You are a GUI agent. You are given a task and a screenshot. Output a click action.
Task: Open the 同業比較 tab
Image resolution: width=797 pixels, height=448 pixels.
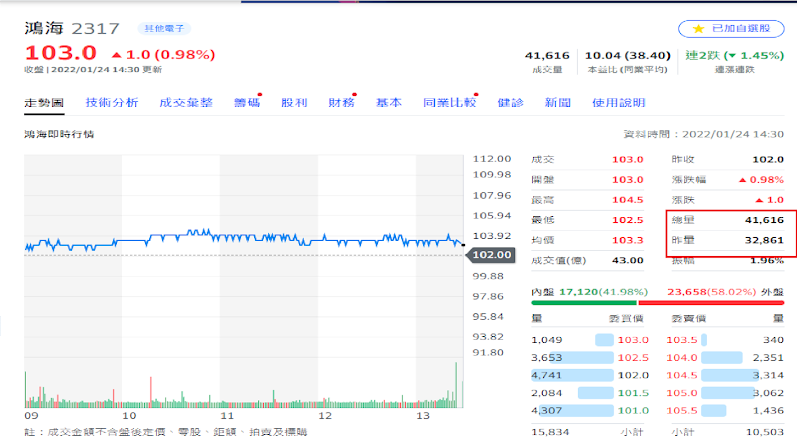click(x=449, y=103)
